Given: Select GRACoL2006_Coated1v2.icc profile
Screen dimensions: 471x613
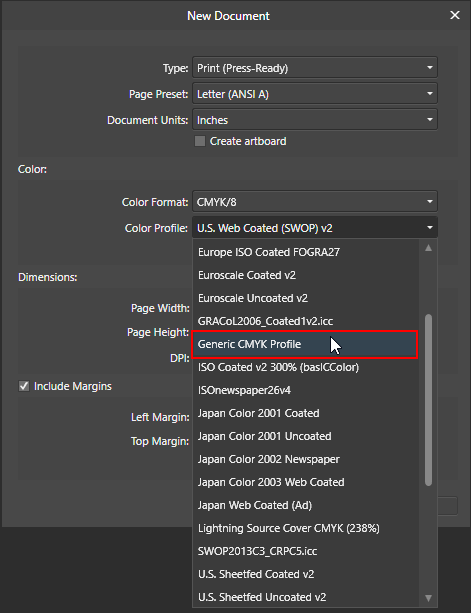Looking at the screenshot, I should click(305, 321).
